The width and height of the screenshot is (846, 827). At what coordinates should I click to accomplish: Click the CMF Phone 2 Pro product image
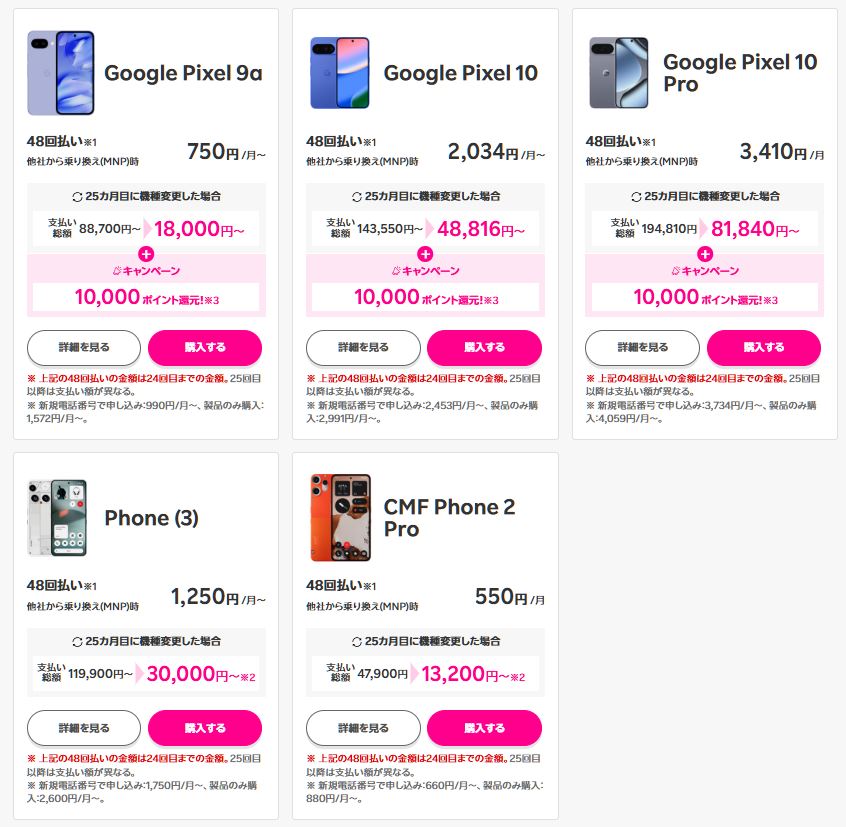(x=342, y=516)
